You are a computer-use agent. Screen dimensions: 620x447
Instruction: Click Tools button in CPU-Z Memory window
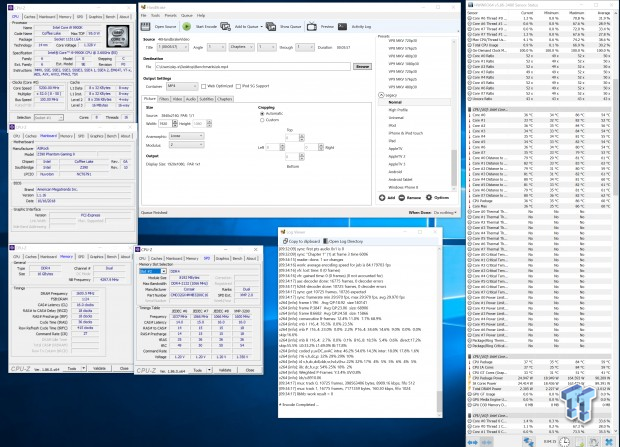tap(72, 368)
